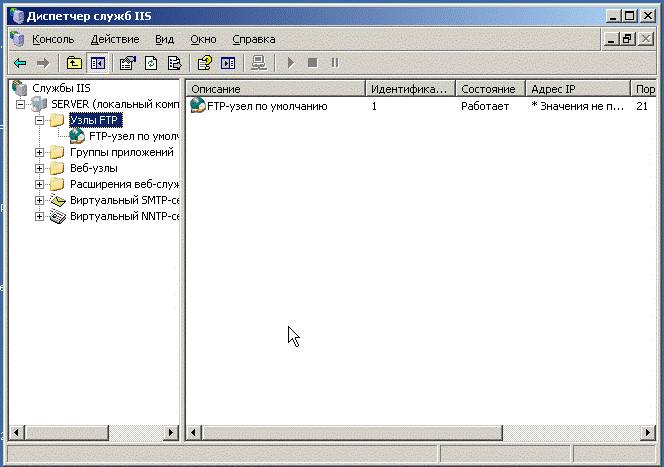Select Виртуальный SMTP-сервер tree item
This screenshot has width=664, height=467.
(124, 200)
